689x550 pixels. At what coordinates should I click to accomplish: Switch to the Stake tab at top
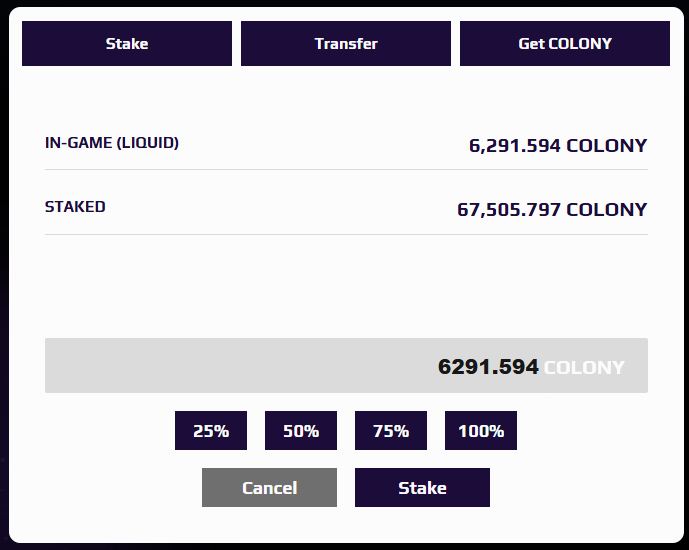click(127, 43)
